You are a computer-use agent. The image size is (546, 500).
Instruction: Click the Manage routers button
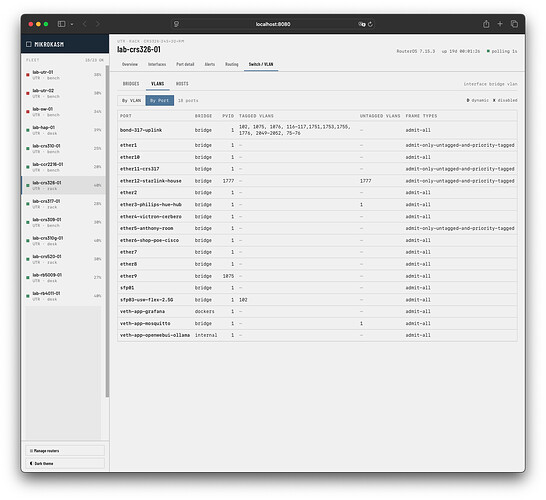[x=65, y=451]
